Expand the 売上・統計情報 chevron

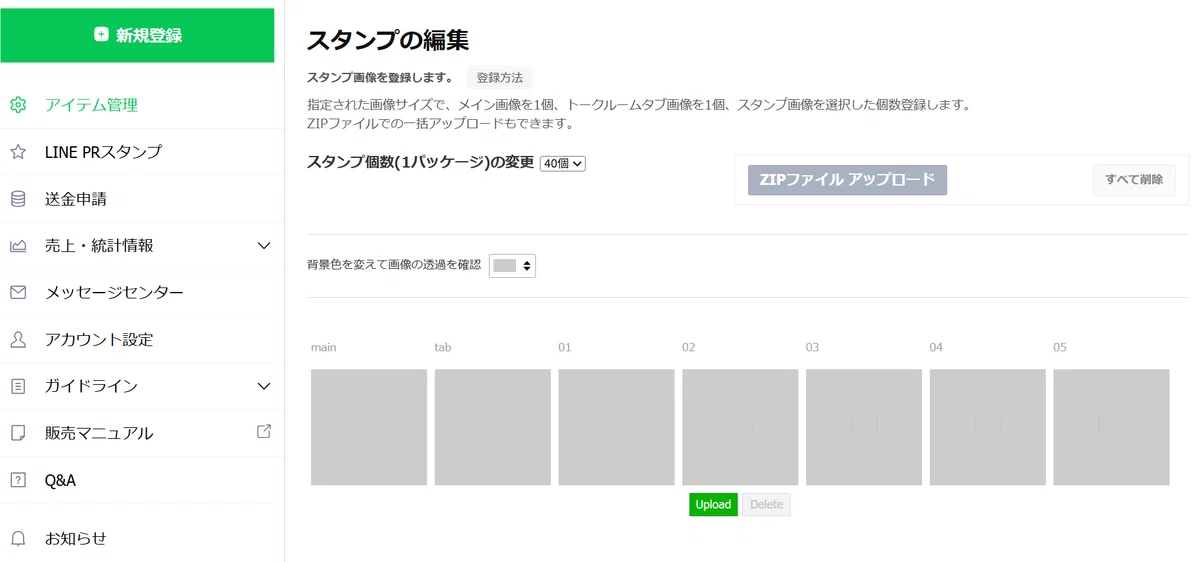pyautogui.click(x=264, y=246)
